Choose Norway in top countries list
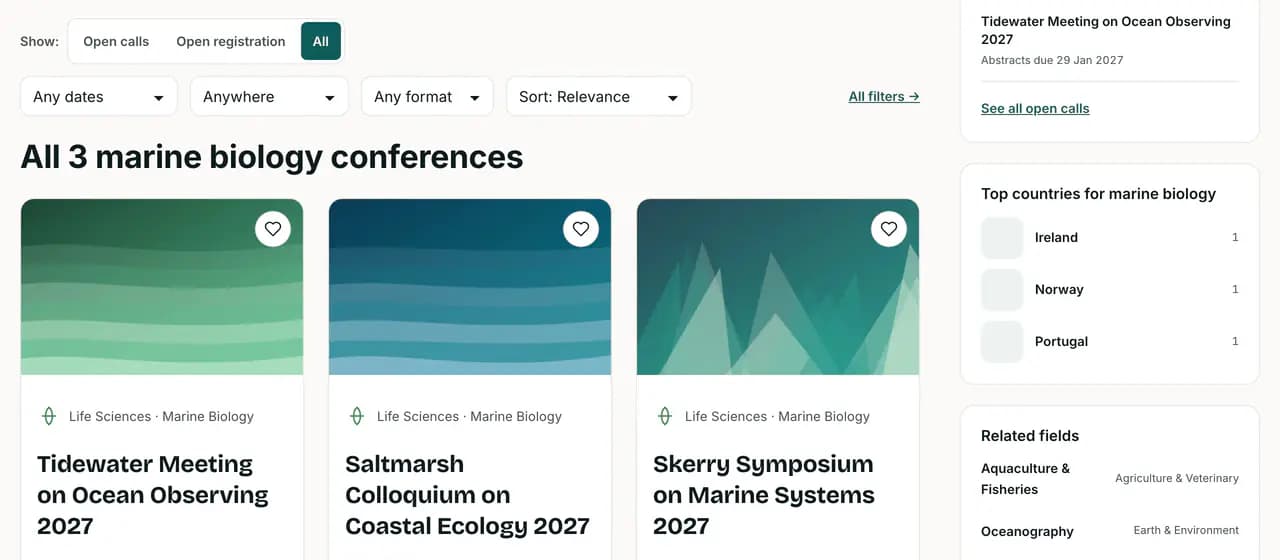 coord(1110,290)
